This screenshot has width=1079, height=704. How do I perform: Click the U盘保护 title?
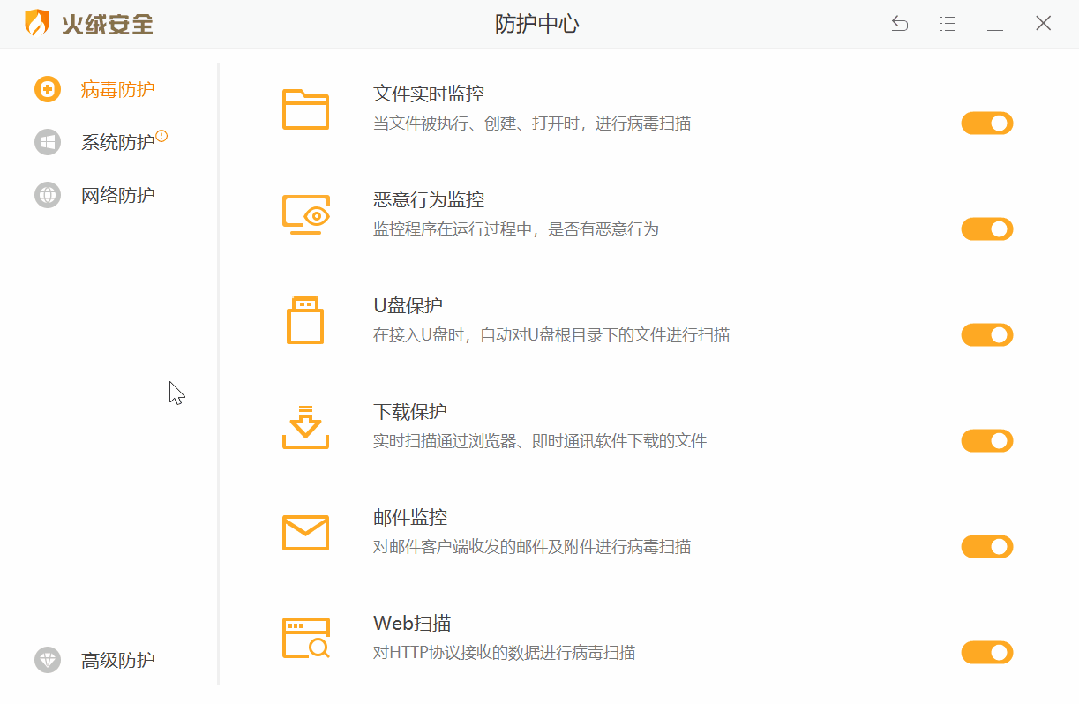pos(408,306)
